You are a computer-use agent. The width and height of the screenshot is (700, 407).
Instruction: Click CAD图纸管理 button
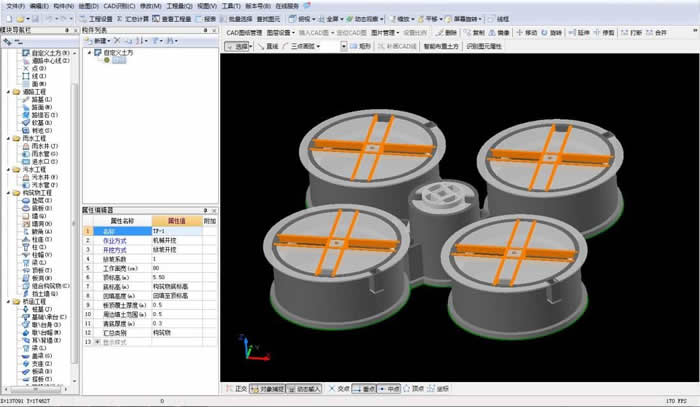(244, 33)
